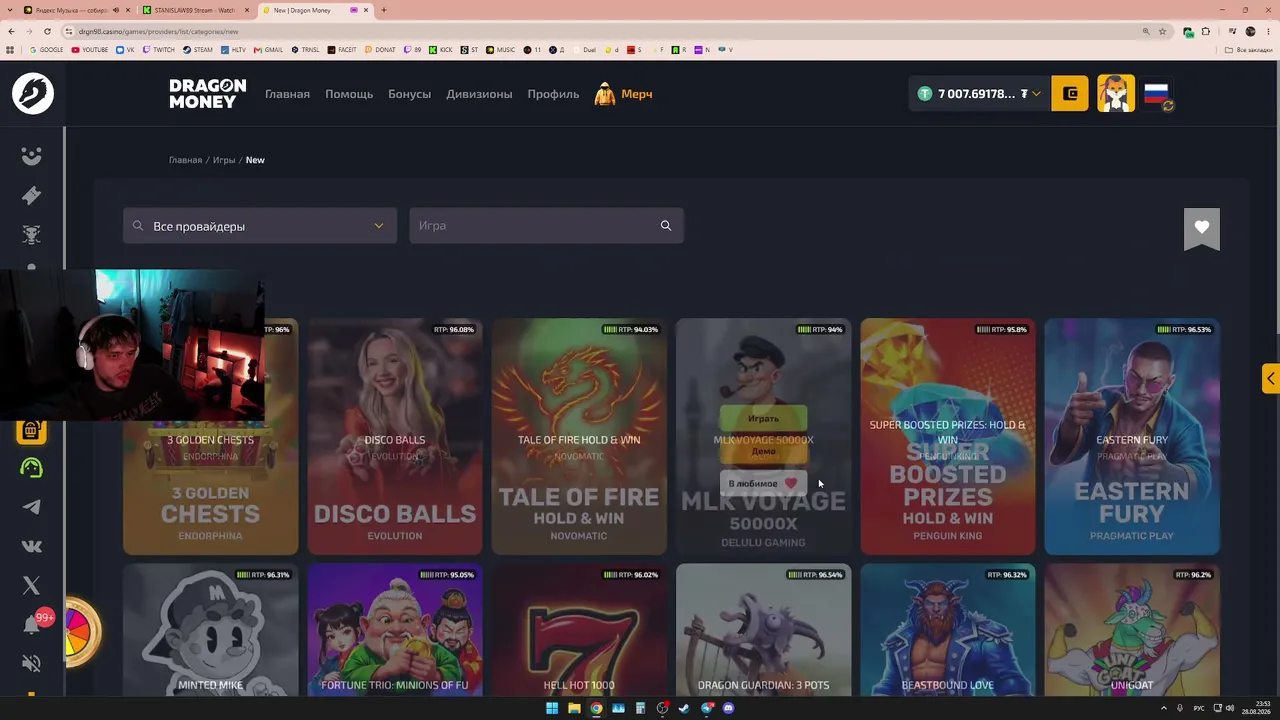1280x720 pixels.
Task: Open the TWITCH bookmark
Action: tap(159, 49)
